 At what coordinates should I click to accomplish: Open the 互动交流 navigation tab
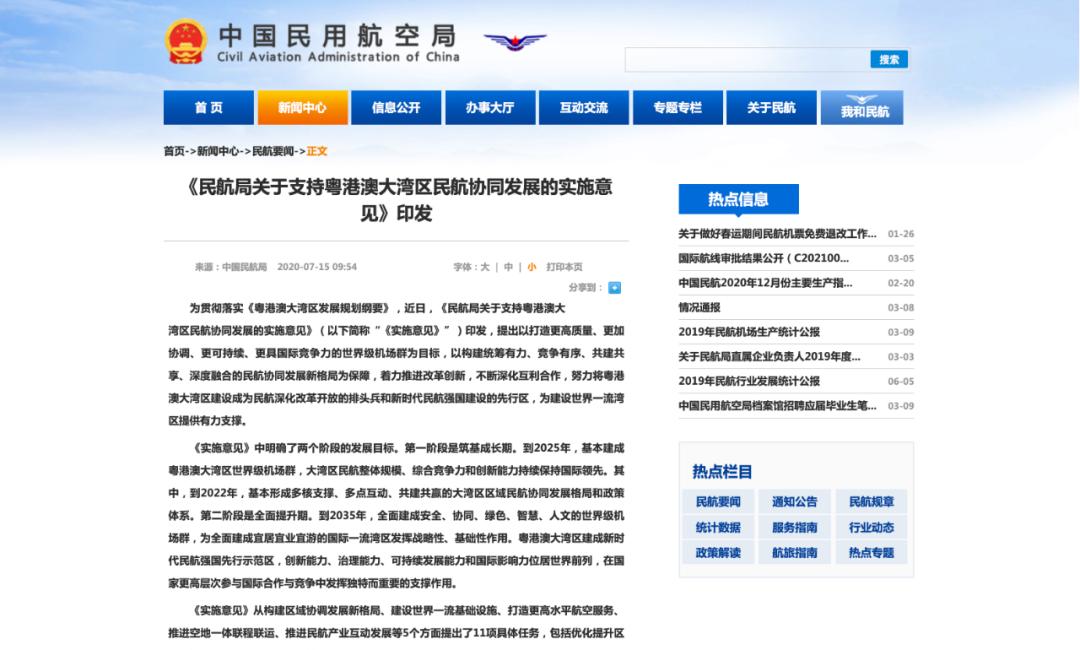[x=584, y=108]
